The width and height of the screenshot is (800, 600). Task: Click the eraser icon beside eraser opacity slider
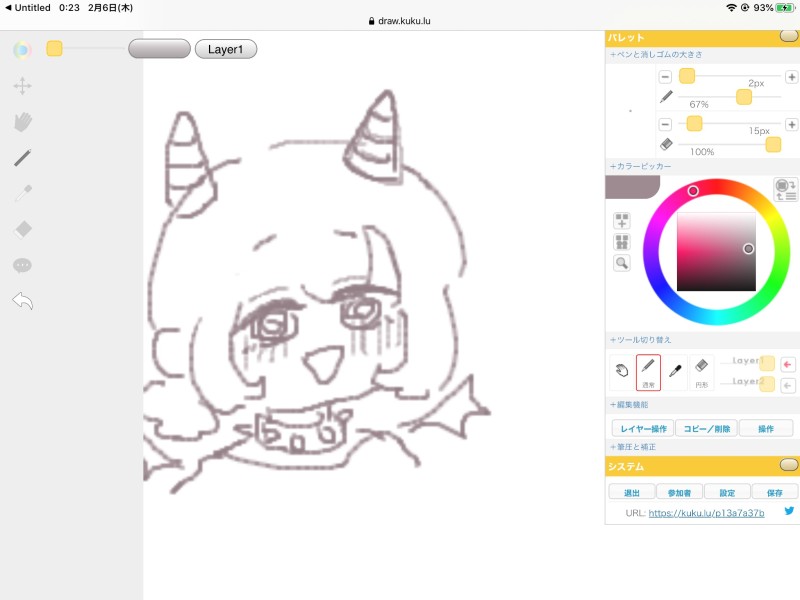click(666, 144)
